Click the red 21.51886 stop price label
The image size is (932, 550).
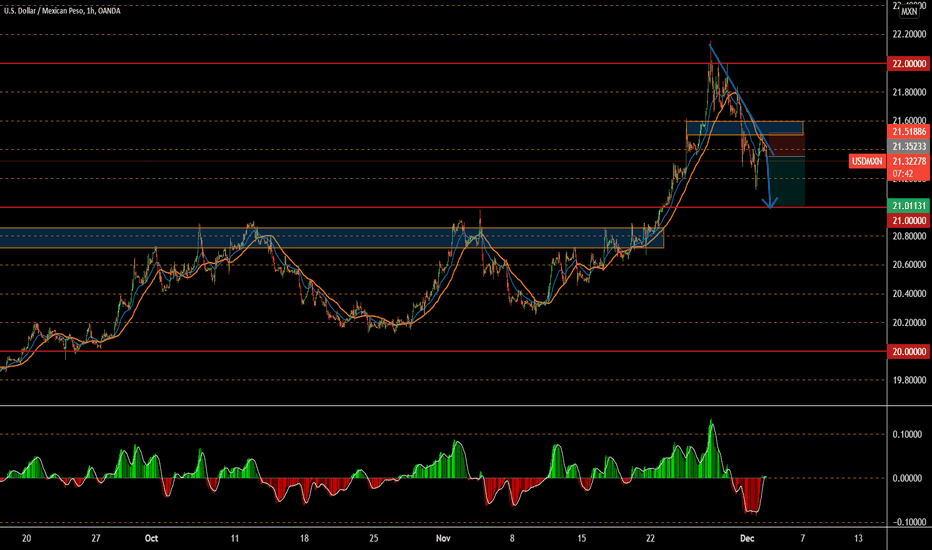click(909, 131)
